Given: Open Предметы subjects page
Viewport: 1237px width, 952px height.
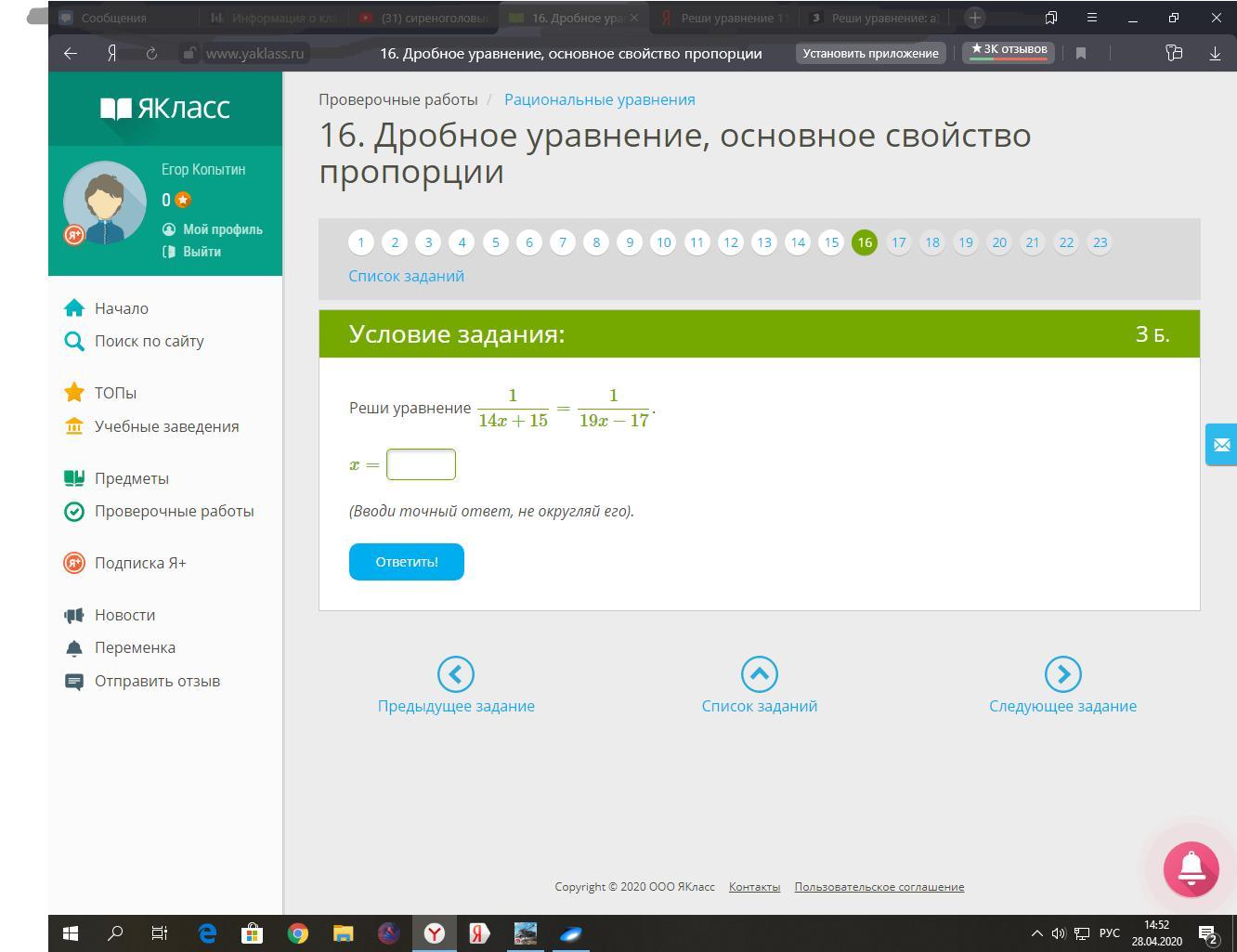Looking at the screenshot, I should (132, 478).
